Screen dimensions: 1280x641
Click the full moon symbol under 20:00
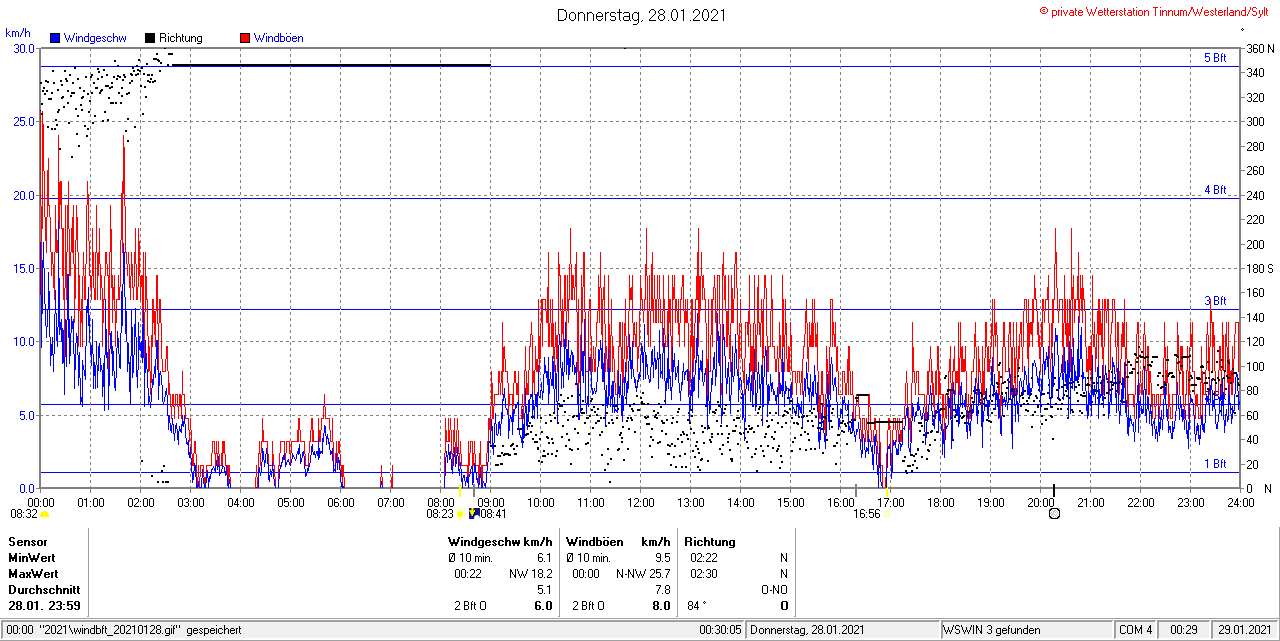(1054, 514)
